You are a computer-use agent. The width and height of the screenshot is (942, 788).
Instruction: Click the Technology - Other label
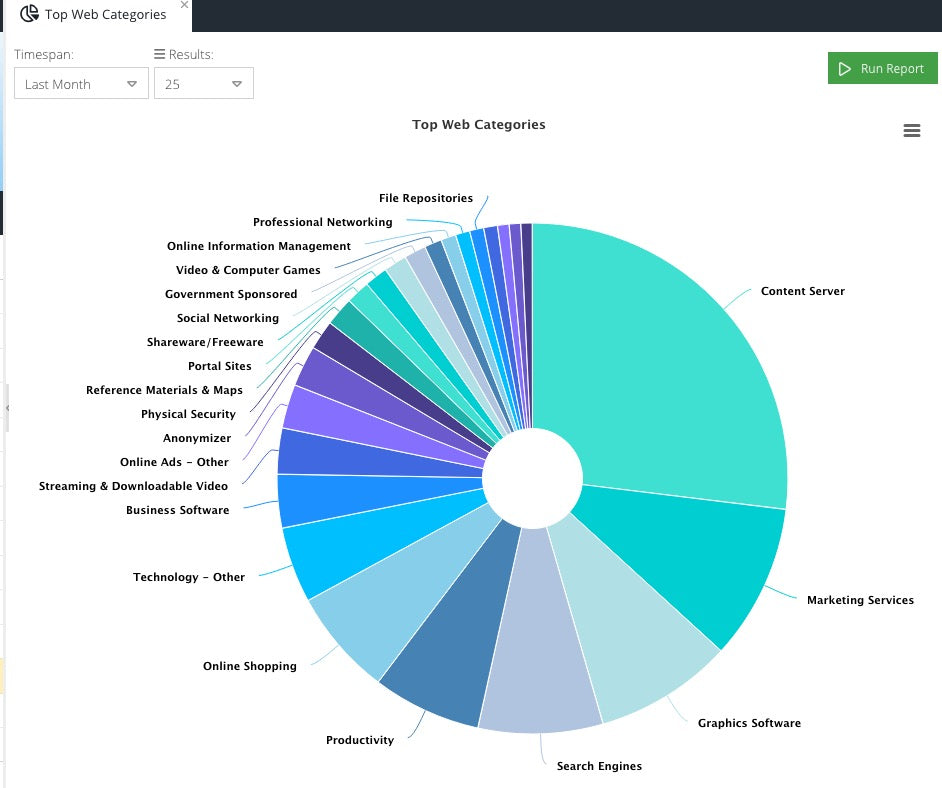189,577
